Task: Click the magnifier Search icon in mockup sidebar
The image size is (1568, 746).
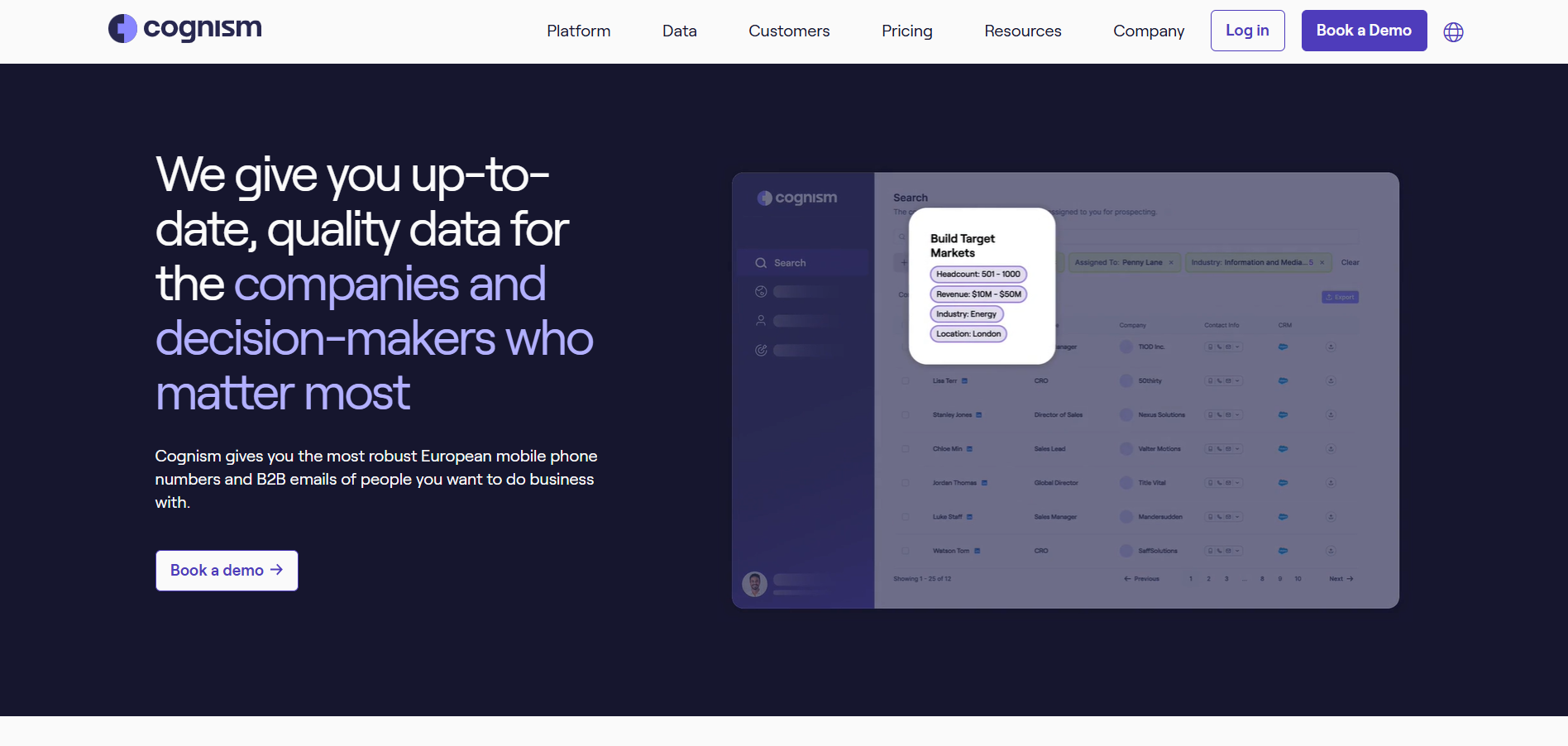Action: click(761, 263)
